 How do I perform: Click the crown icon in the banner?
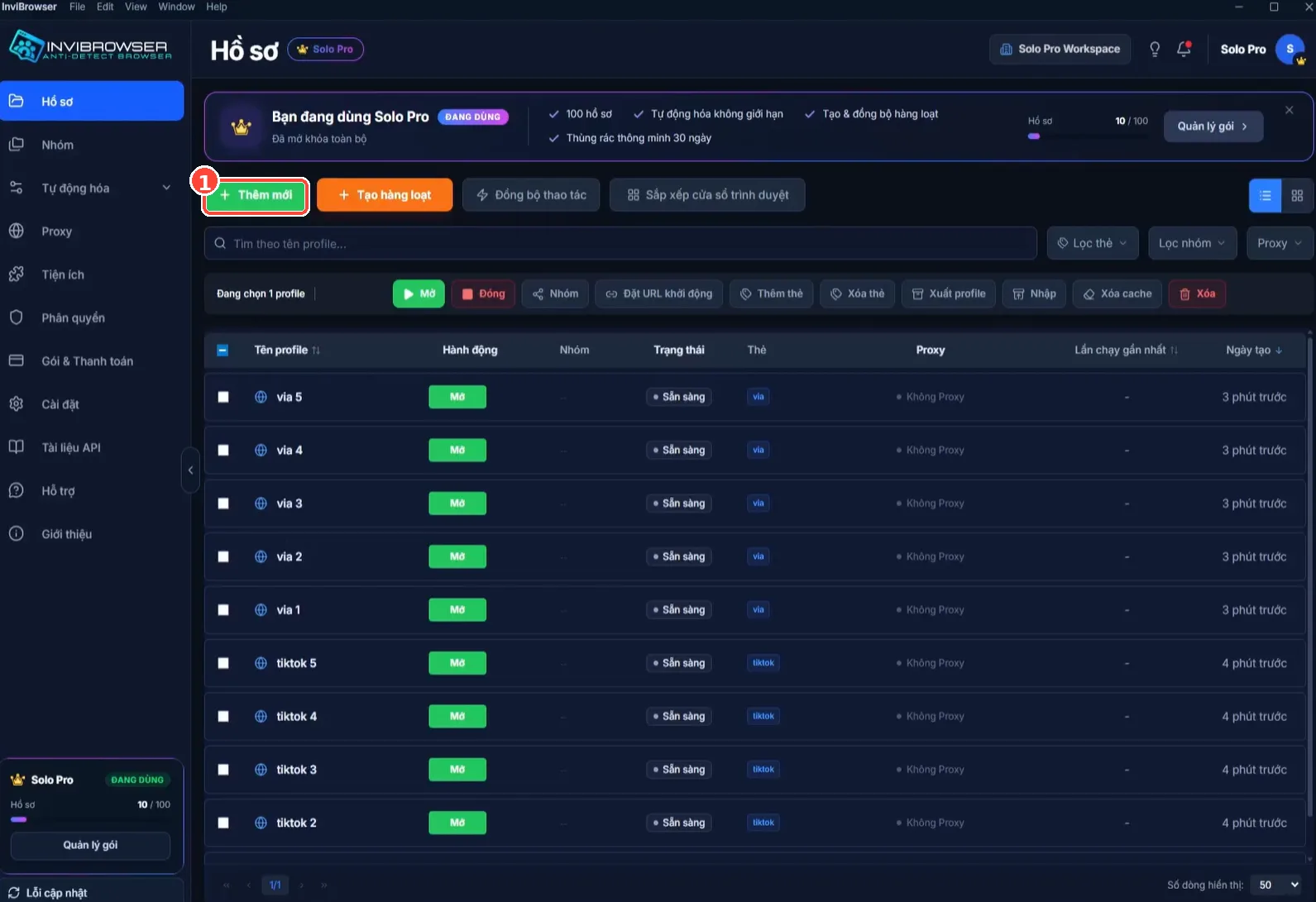[x=241, y=127]
